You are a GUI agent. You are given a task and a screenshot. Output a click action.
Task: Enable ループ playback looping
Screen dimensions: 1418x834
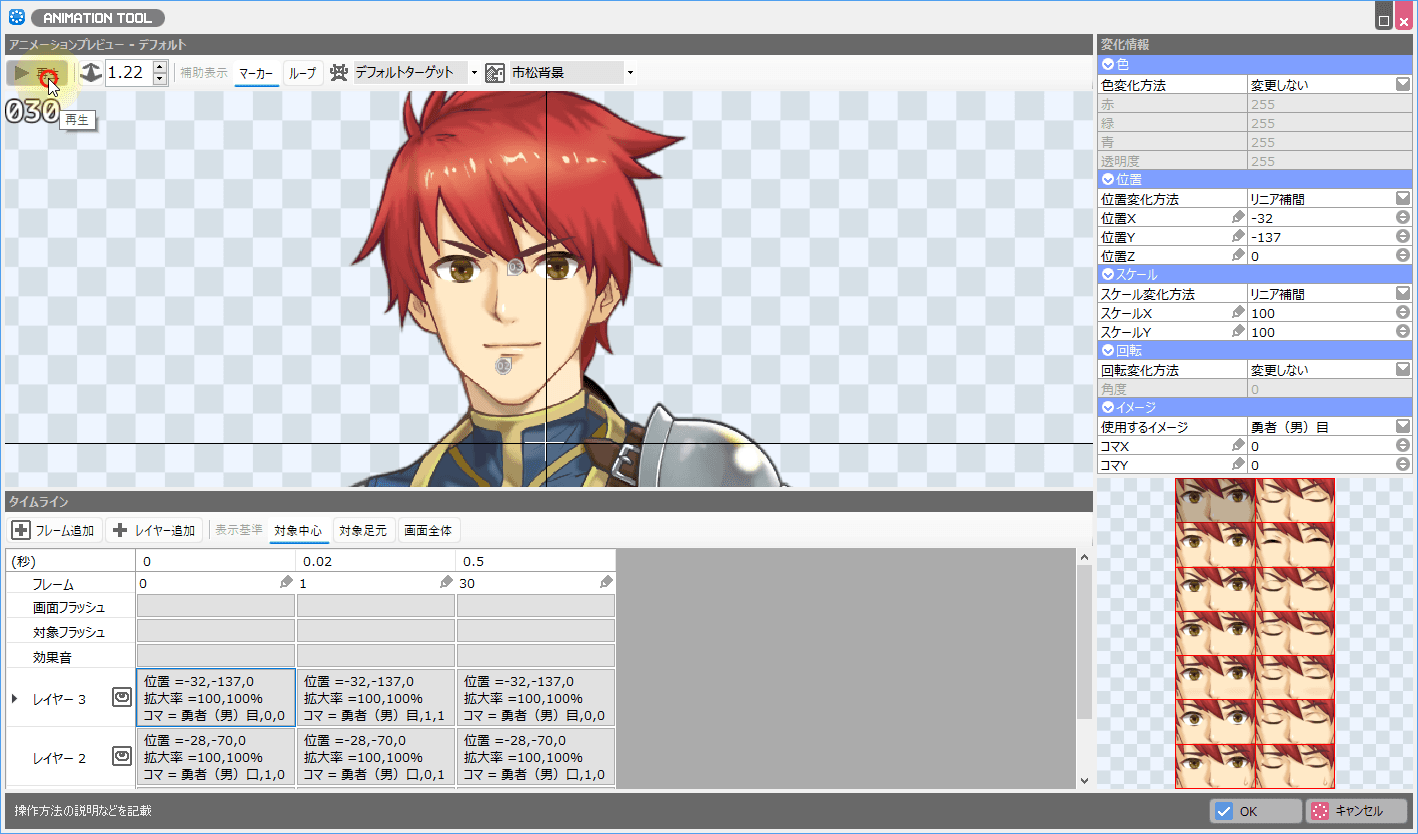coord(302,72)
